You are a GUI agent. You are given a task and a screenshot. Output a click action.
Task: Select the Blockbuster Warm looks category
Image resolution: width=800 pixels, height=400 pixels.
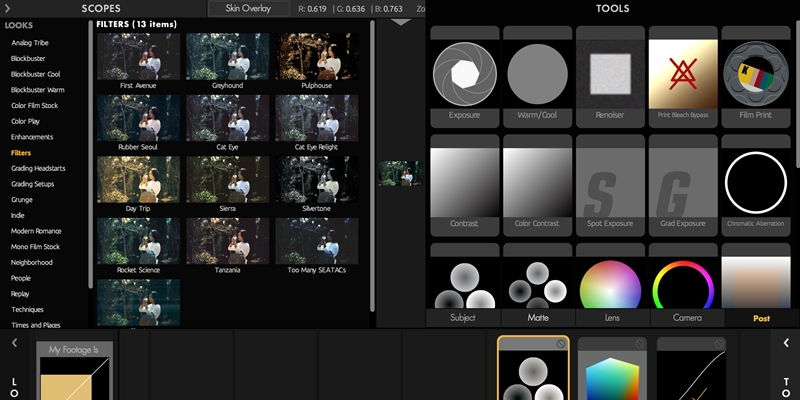38,89
